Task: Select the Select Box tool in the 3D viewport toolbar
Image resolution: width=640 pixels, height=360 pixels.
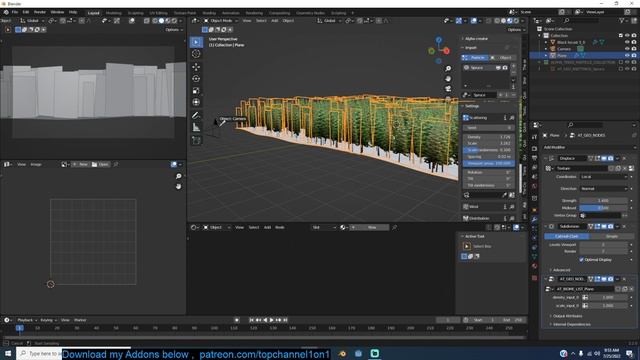Action: tap(196, 42)
